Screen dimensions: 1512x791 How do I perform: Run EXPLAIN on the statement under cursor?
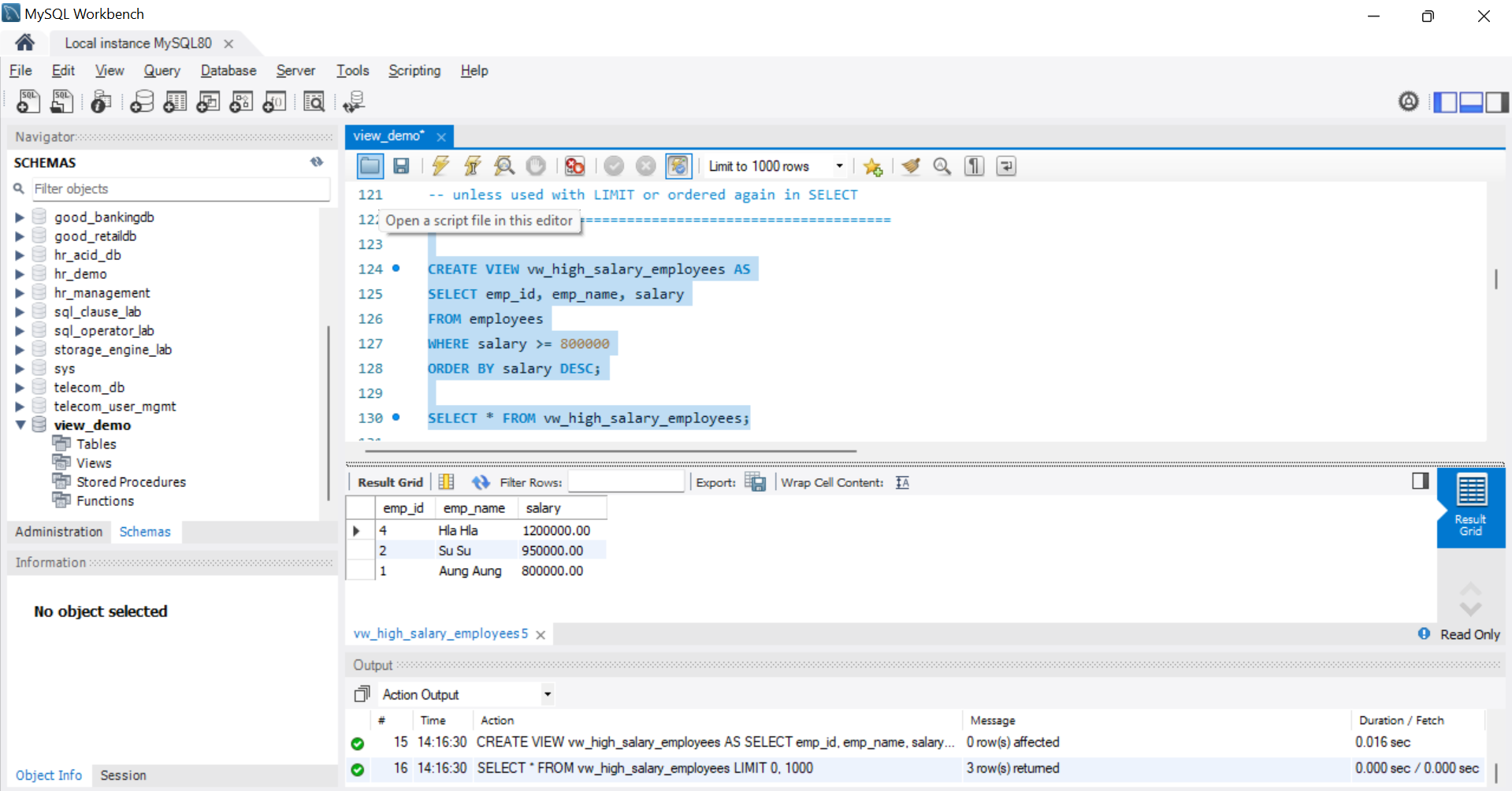click(503, 165)
